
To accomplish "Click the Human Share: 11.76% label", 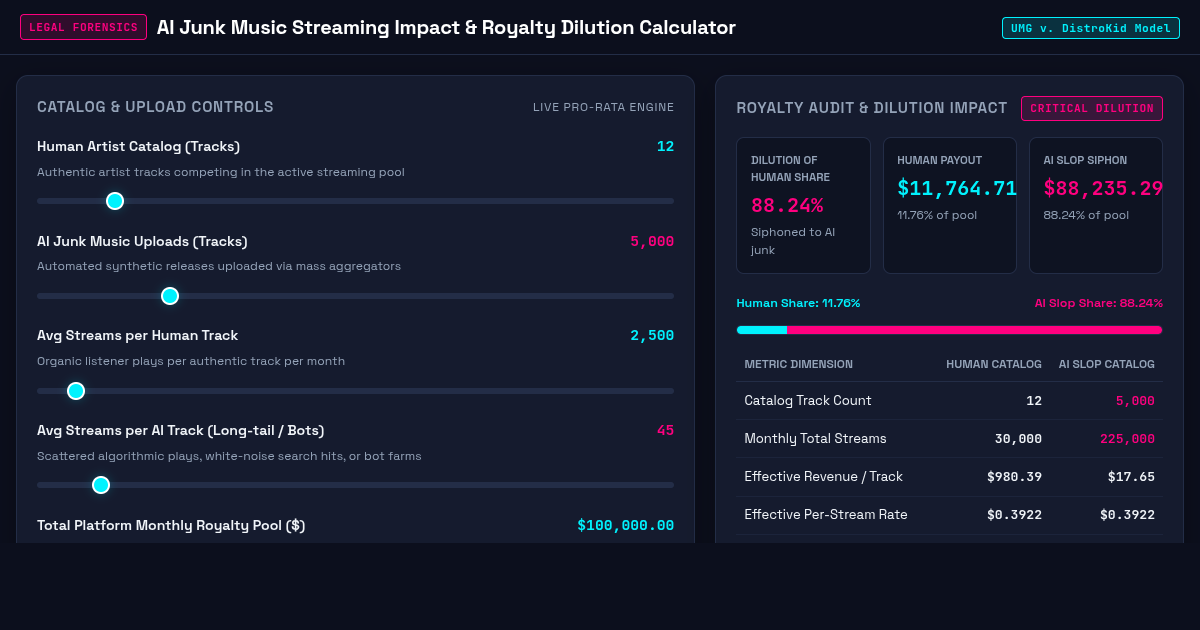I will click(798, 303).
